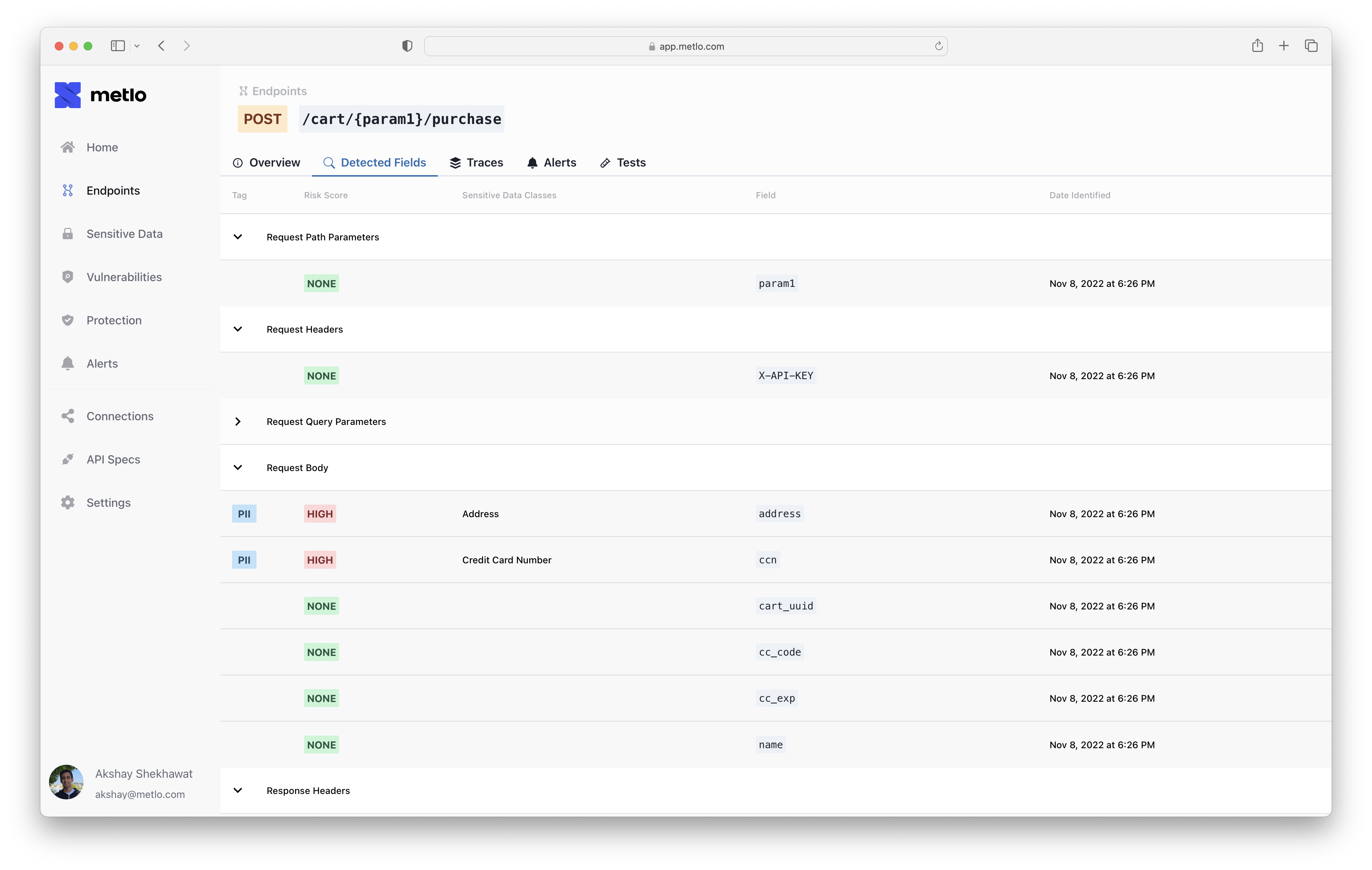Open the Protection sidebar item
Screen dimensions: 1372x870
coord(114,320)
